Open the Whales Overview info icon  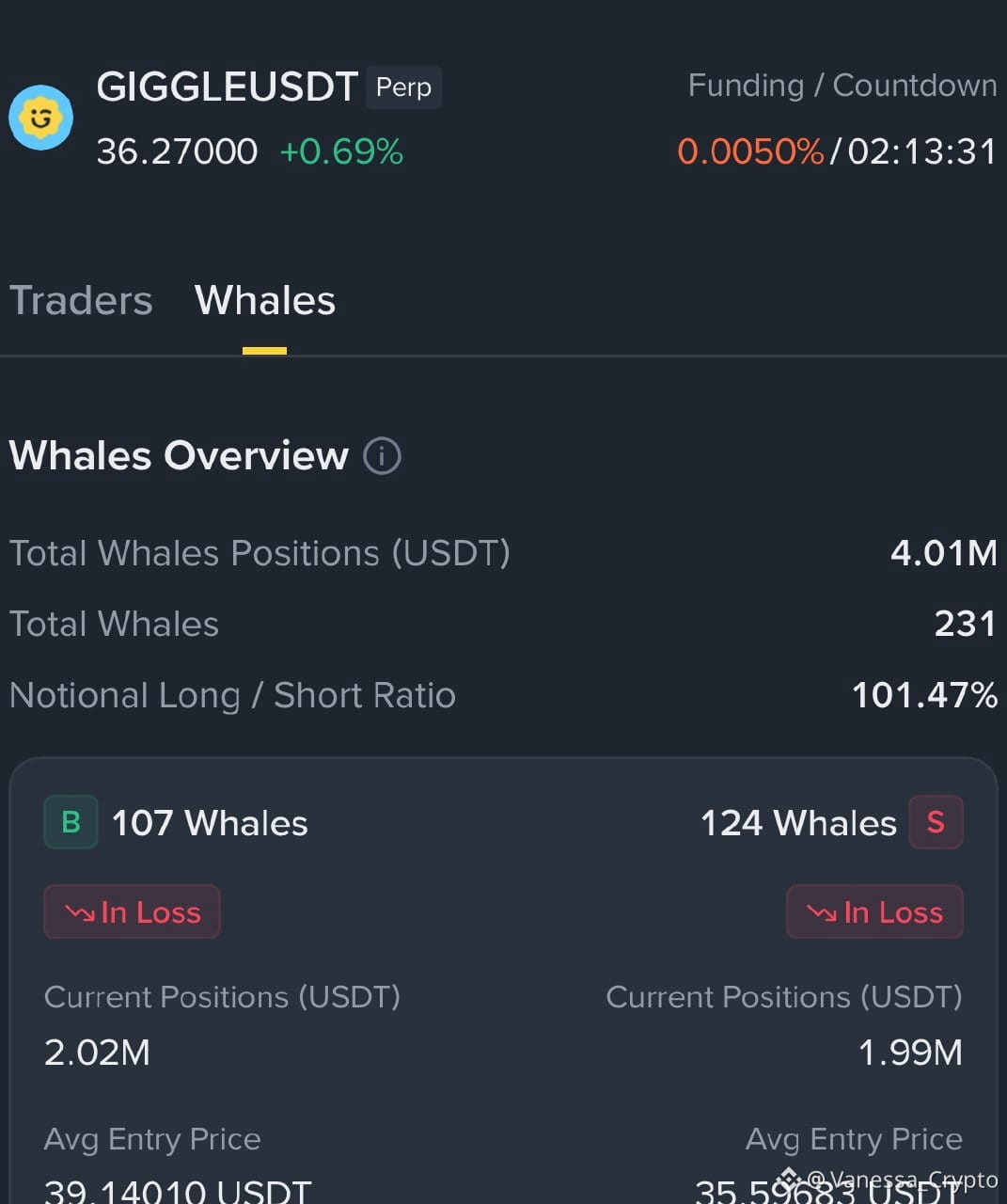[382, 456]
